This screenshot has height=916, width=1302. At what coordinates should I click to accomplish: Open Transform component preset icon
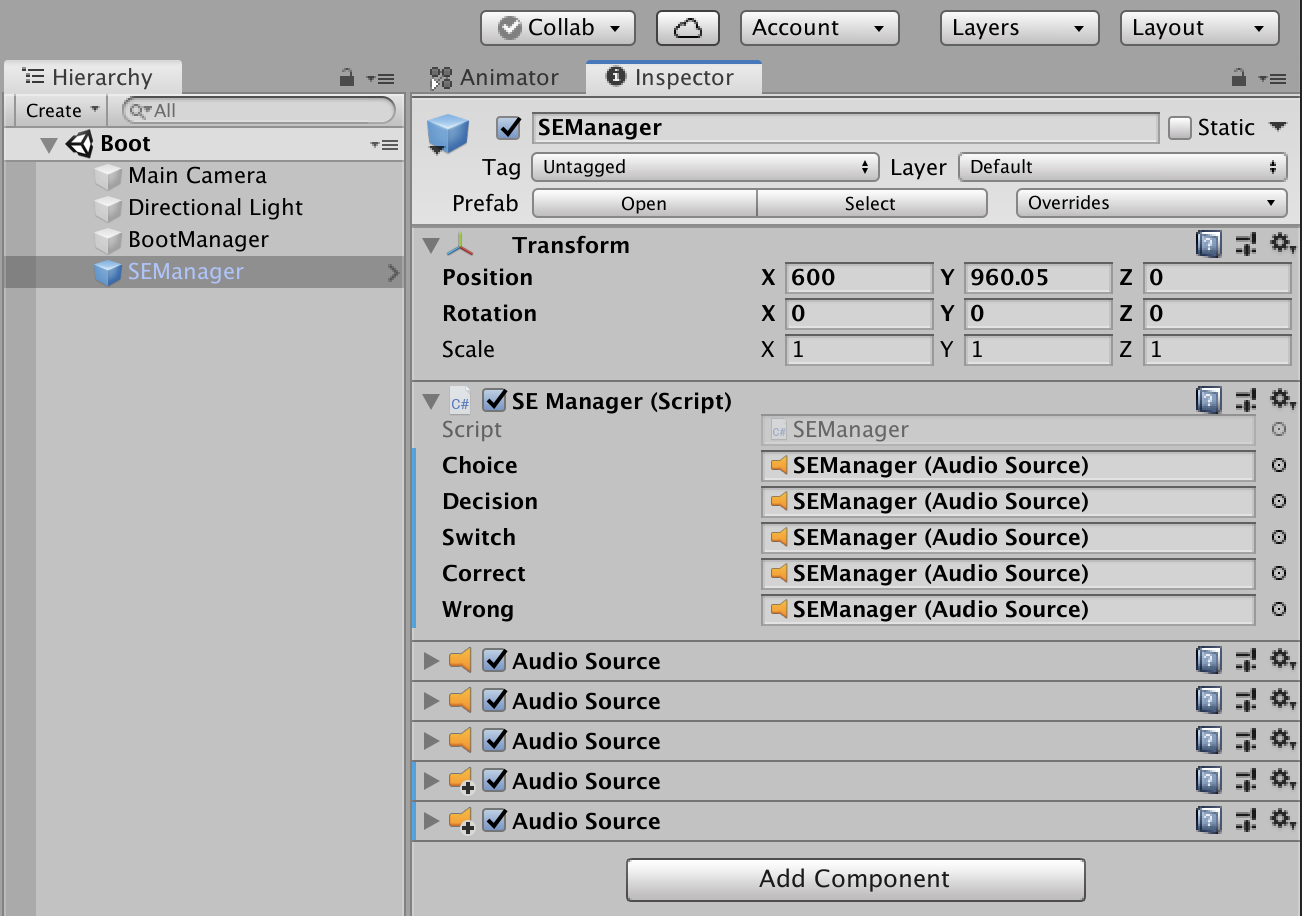(x=1246, y=244)
